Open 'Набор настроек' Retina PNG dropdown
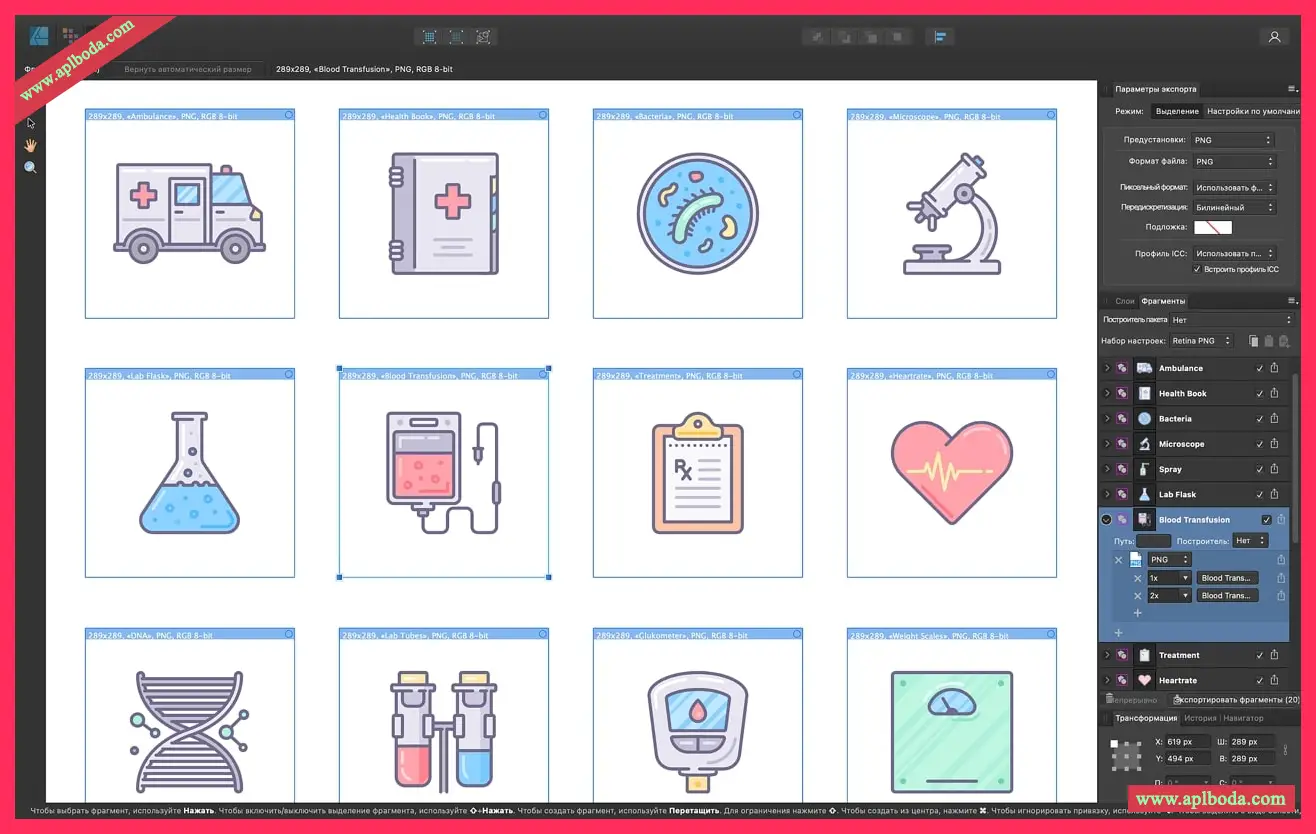This screenshot has height=834, width=1316. (x=1201, y=341)
